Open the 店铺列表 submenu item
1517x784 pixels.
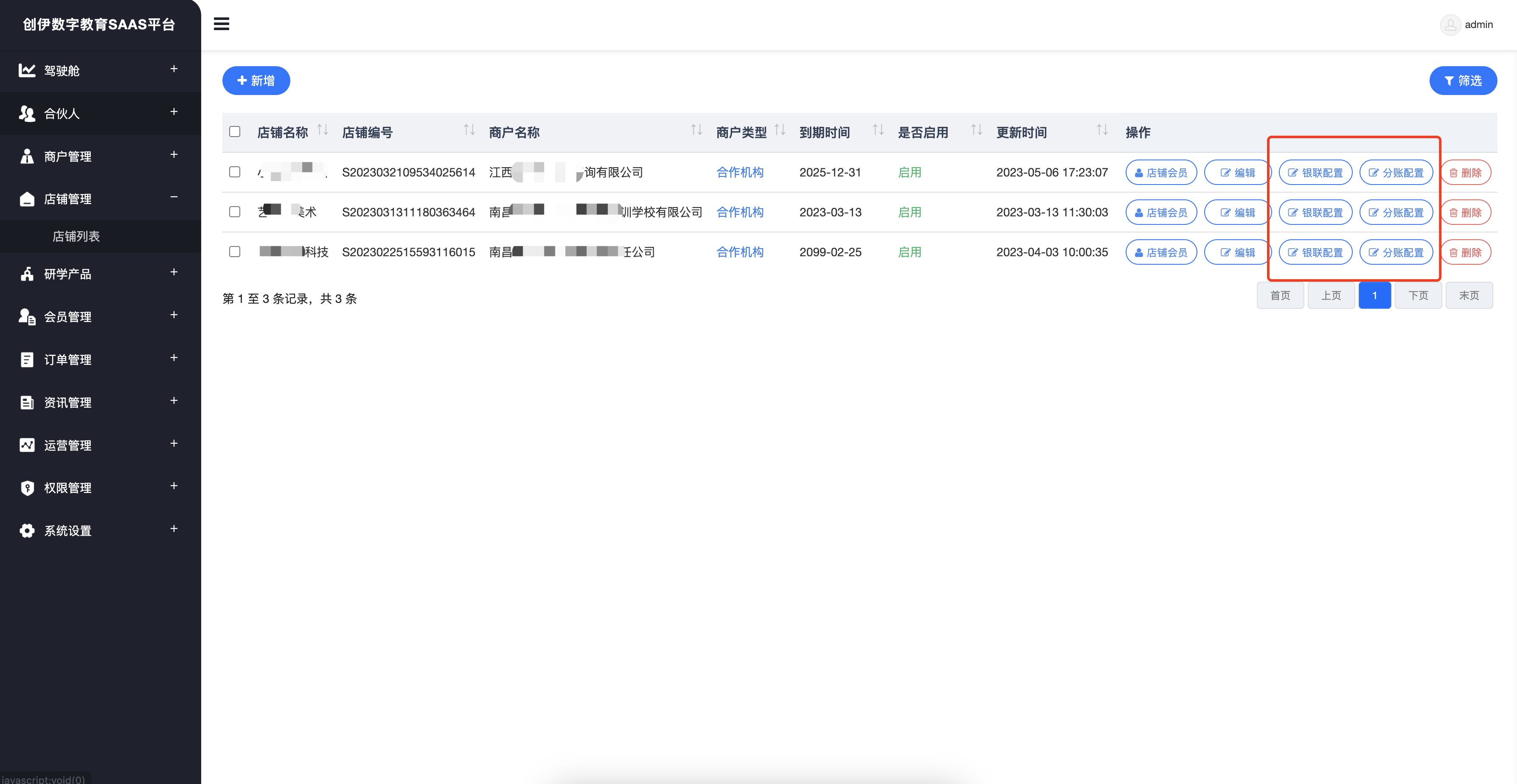[x=76, y=237]
